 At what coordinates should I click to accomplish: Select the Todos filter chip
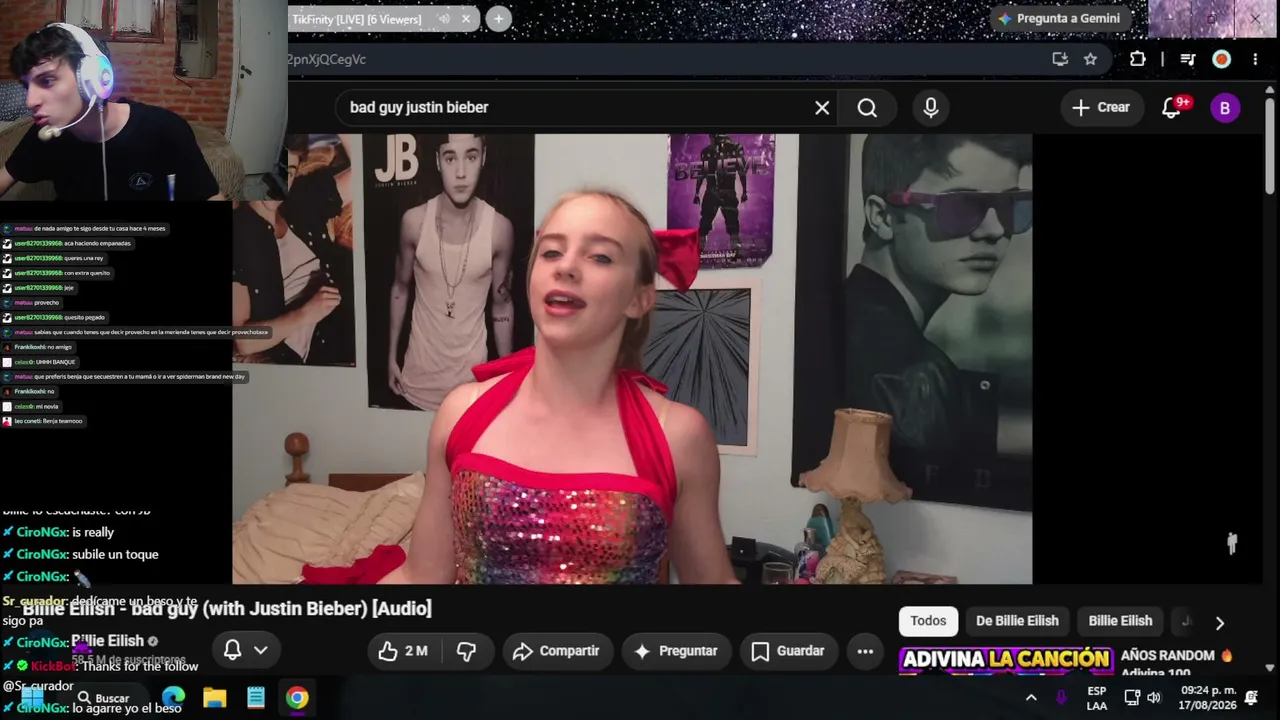(x=928, y=621)
